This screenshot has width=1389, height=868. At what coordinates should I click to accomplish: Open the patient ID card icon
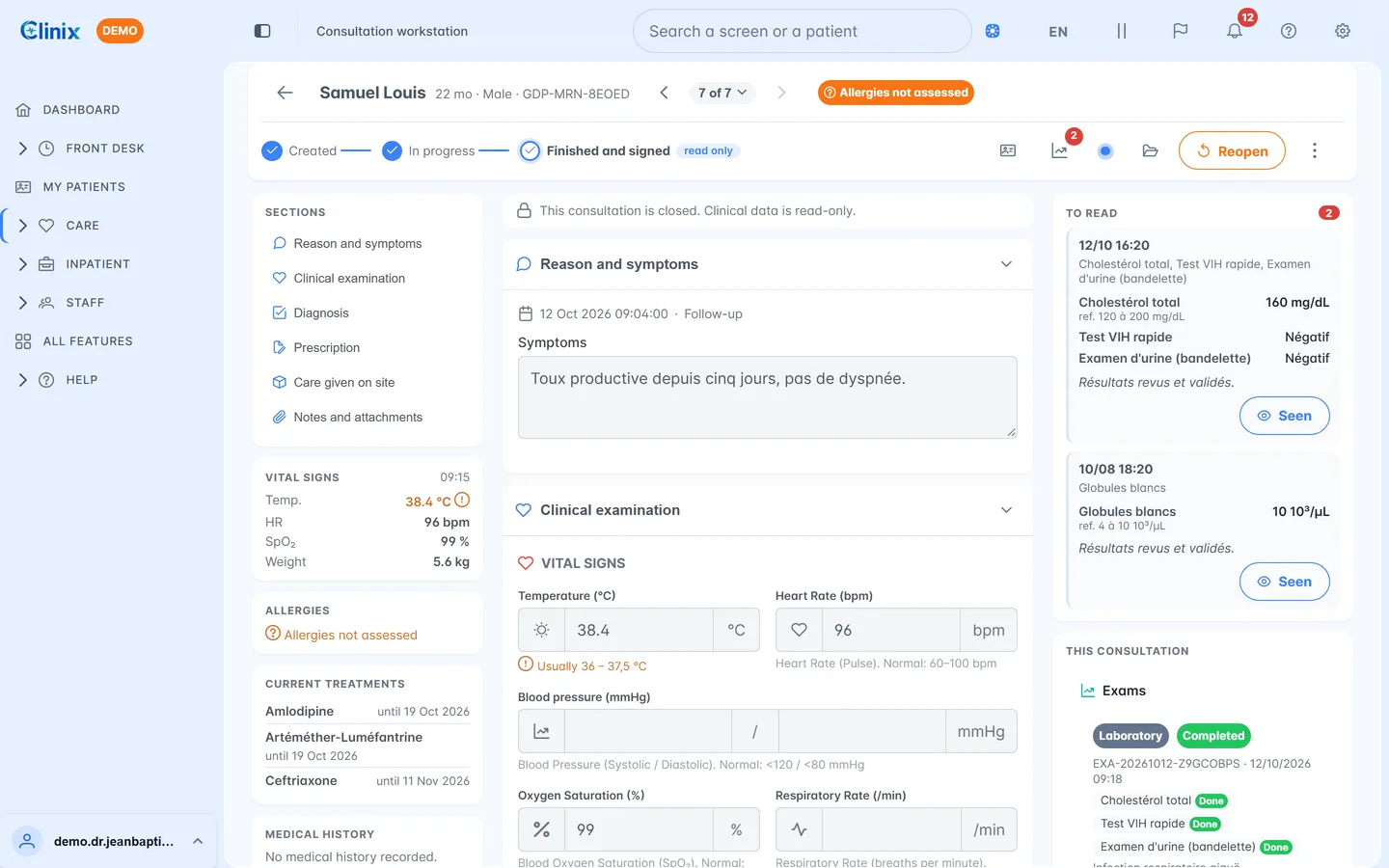(x=1008, y=150)
